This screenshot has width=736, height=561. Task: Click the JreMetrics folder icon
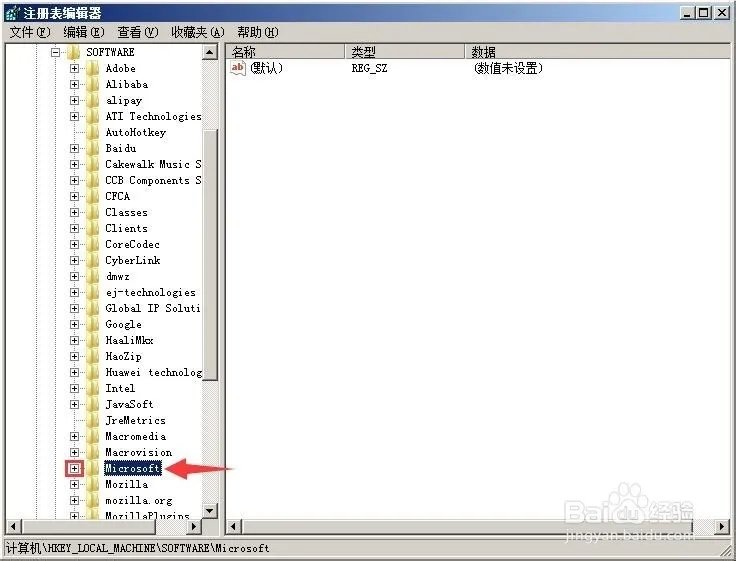coord(93,421)
